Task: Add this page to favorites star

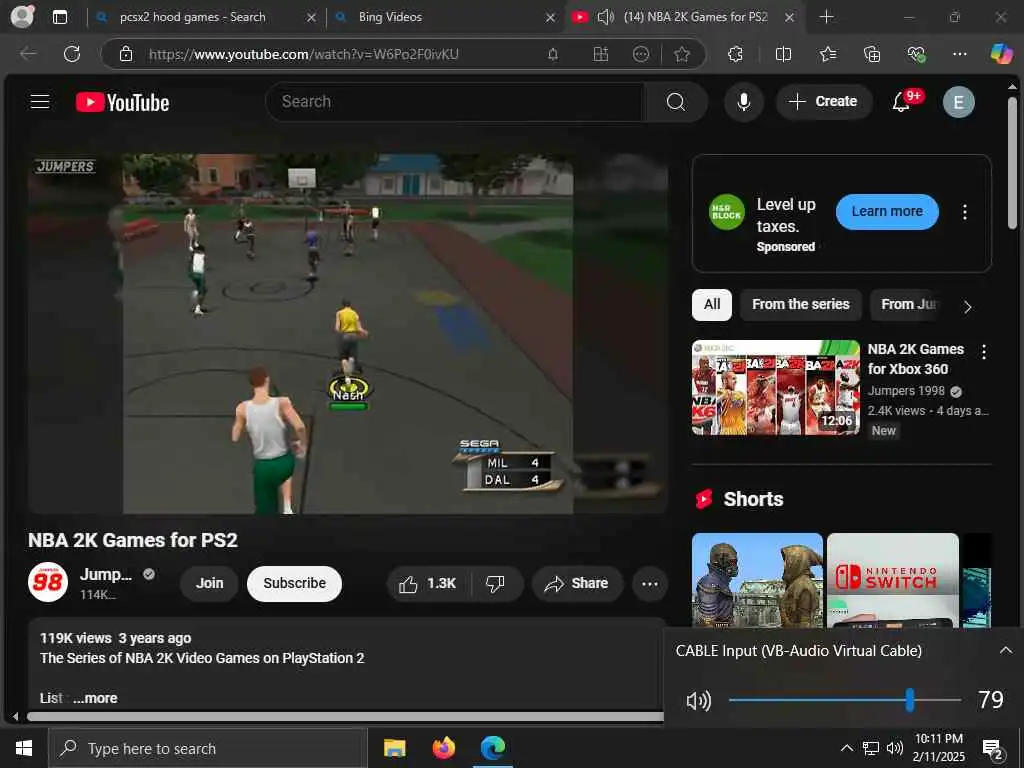Action: coord(682,54)
